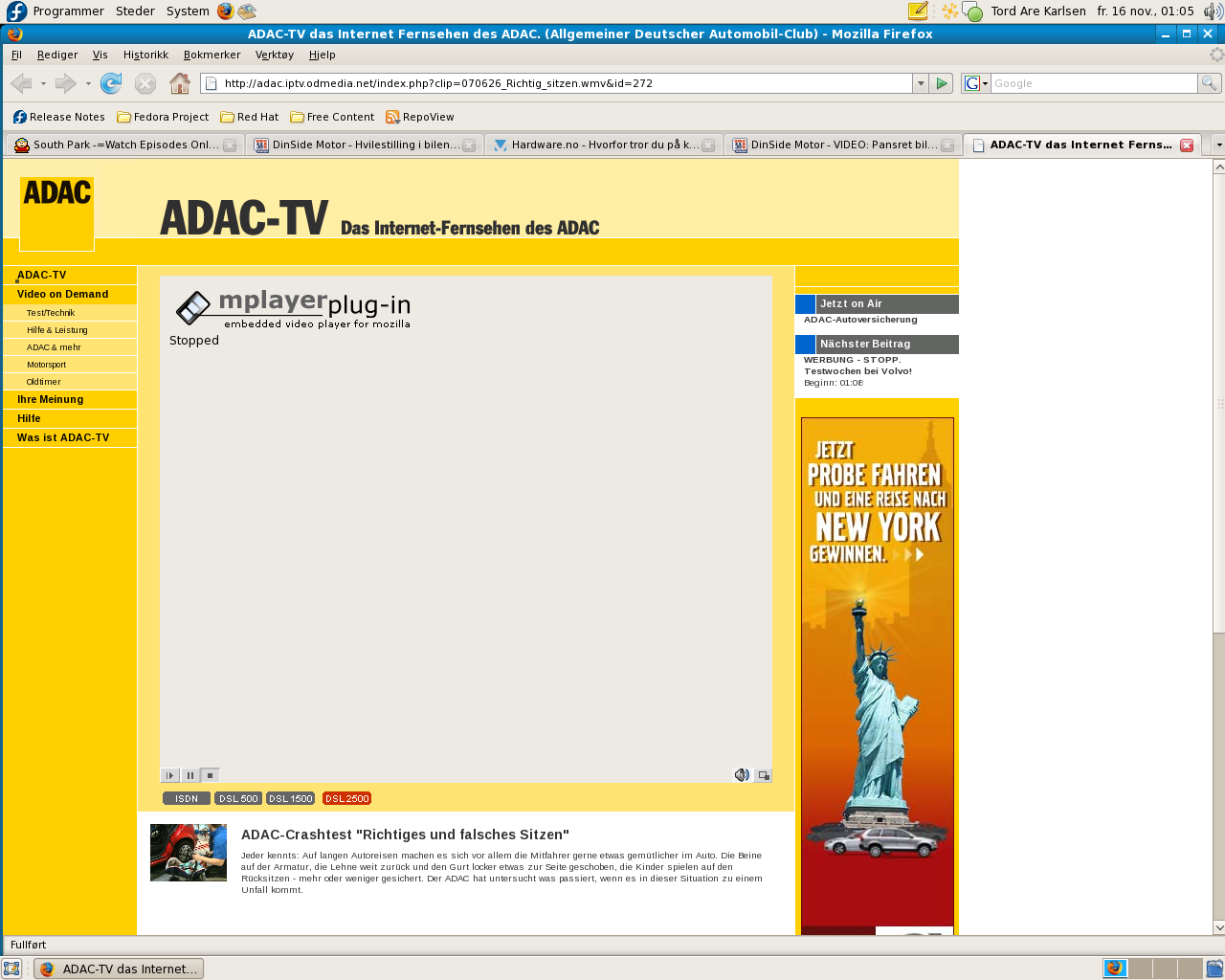The height and width of the screenshot is (980, 1225).
Task: Select the ISDN stream quality
Action: 187,798
